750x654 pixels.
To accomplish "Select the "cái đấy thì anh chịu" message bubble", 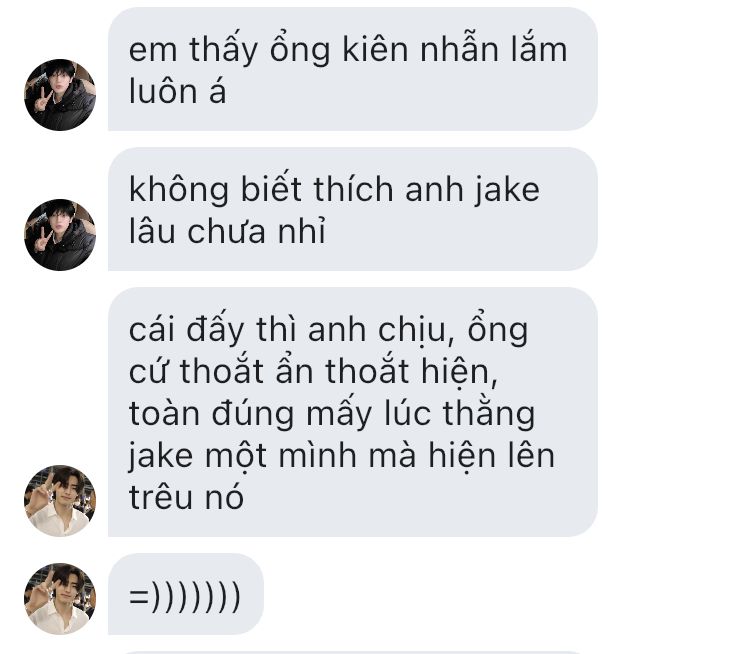I will (x=353, y=412).
